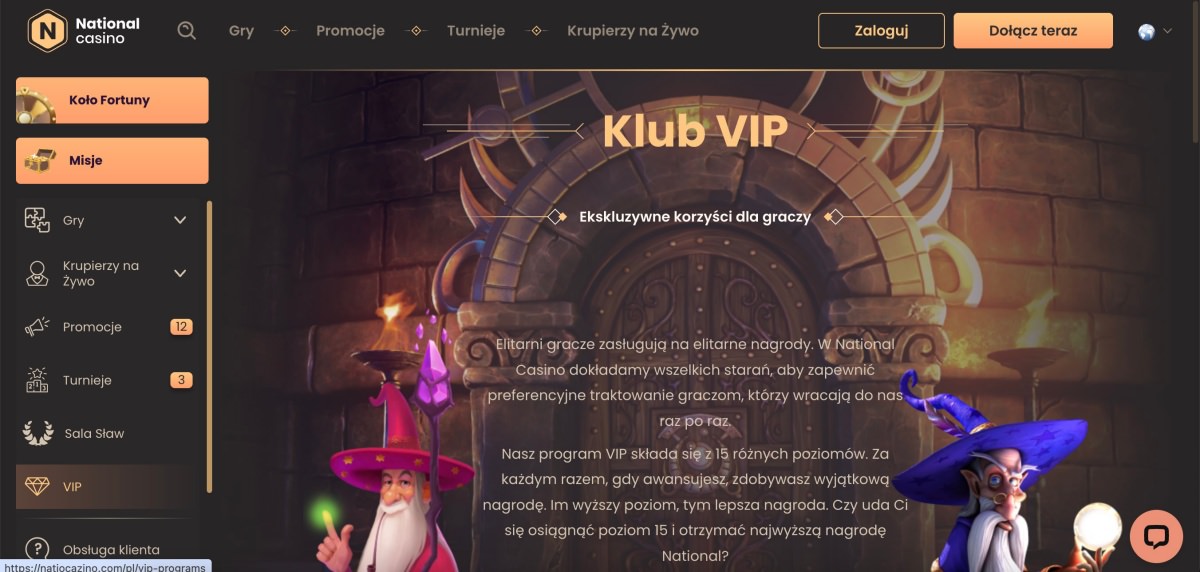The width and height of the screenshot is (1200, 572).
Task: Open the live chat bubble icon
Action: point(1156,536)
